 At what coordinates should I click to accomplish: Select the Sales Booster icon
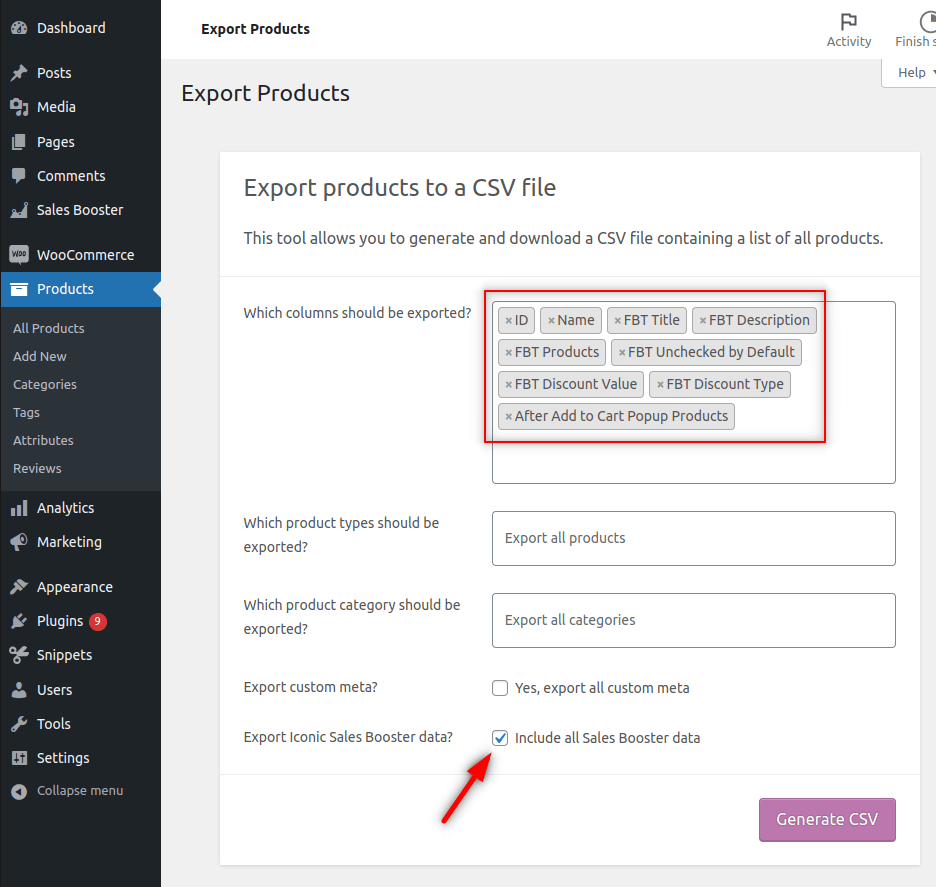pyautogui.click(x=22, y=210)
